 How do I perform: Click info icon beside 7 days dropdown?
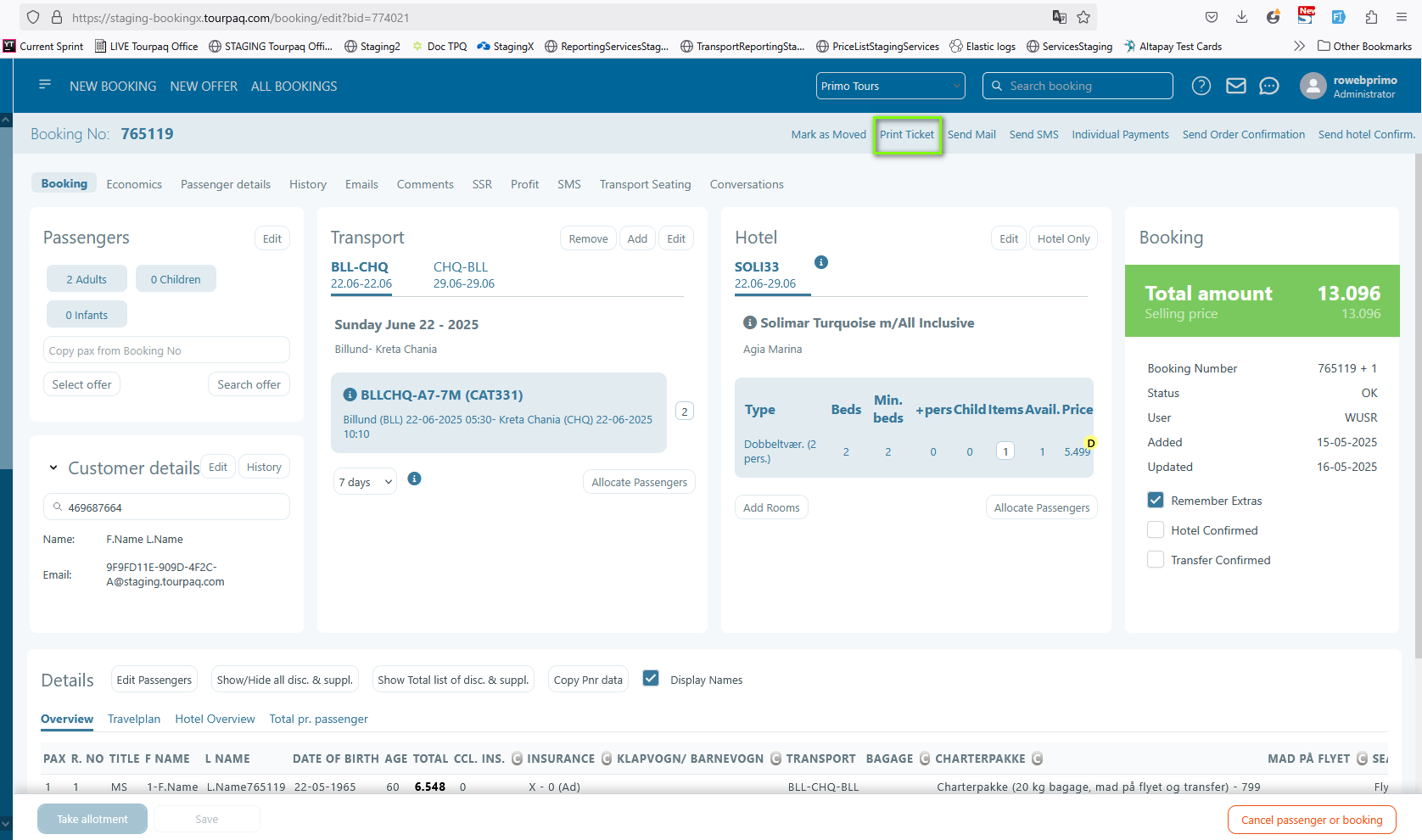click(x=414, y=479)
